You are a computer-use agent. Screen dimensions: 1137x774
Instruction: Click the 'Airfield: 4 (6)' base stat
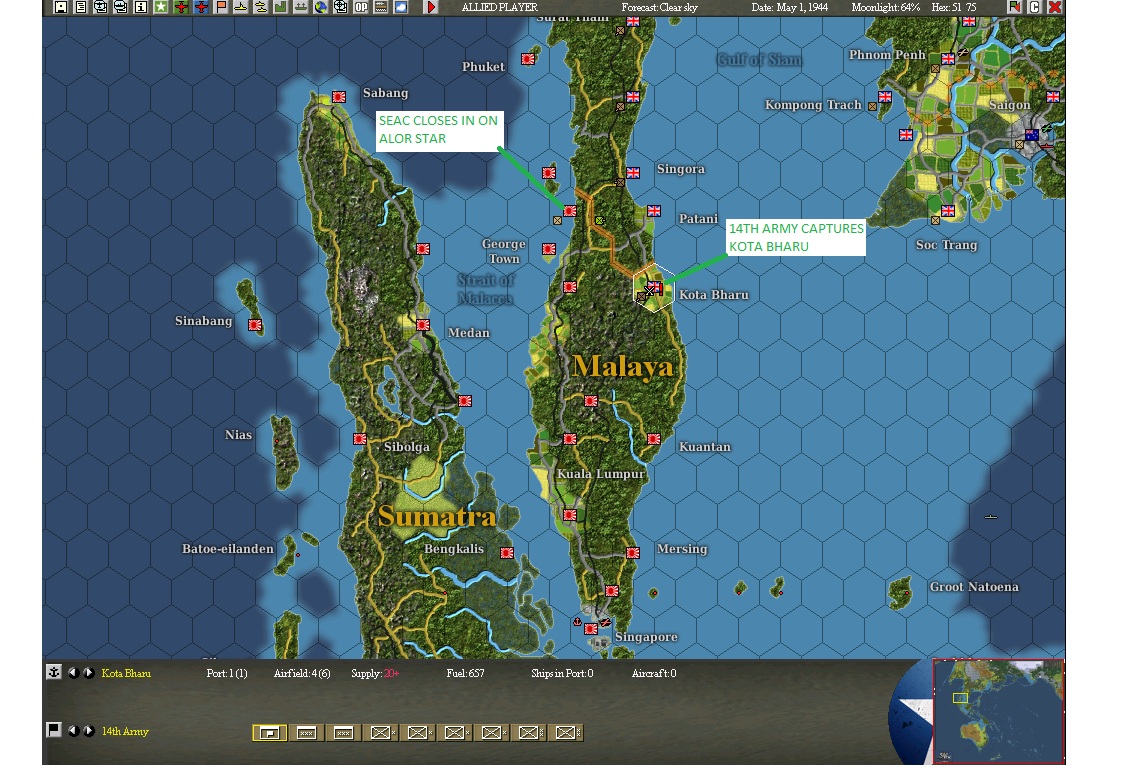coord(302,673)
